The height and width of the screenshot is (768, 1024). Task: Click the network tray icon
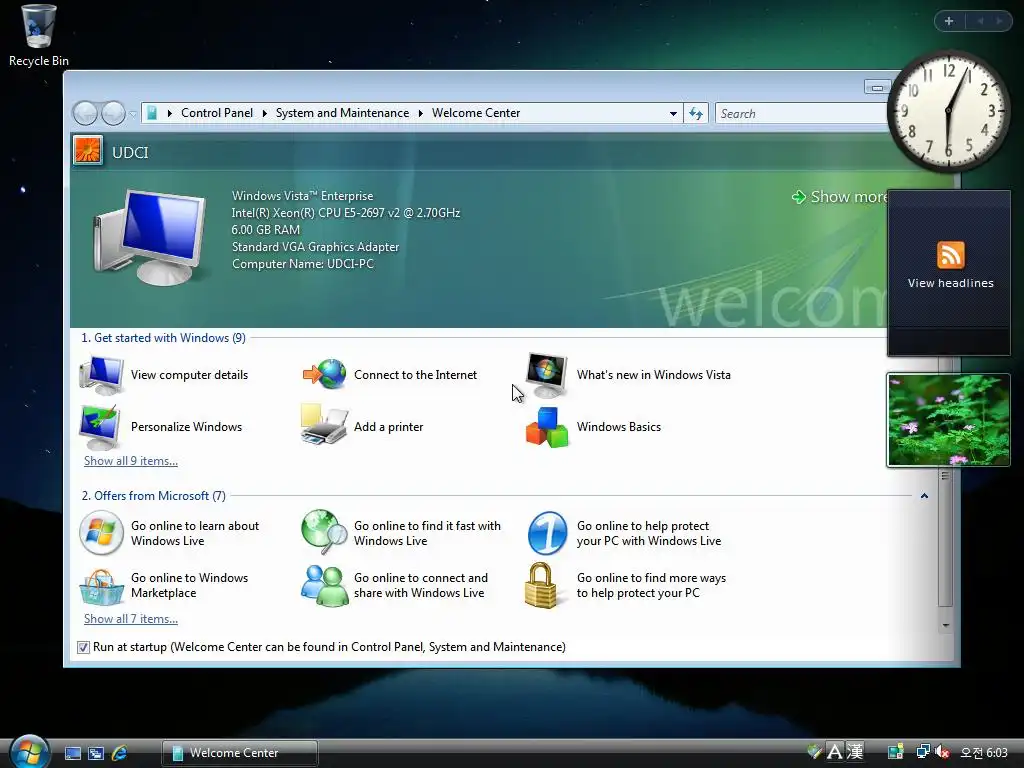[922, 752]
